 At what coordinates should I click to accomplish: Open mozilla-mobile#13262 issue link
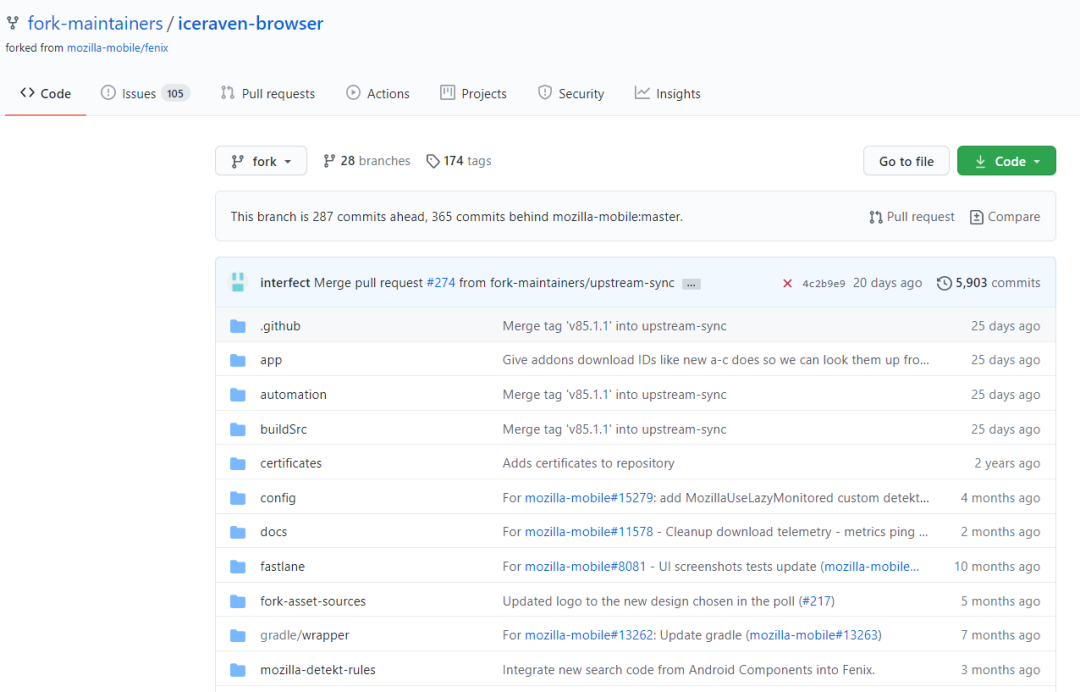[x=589, y=636]
